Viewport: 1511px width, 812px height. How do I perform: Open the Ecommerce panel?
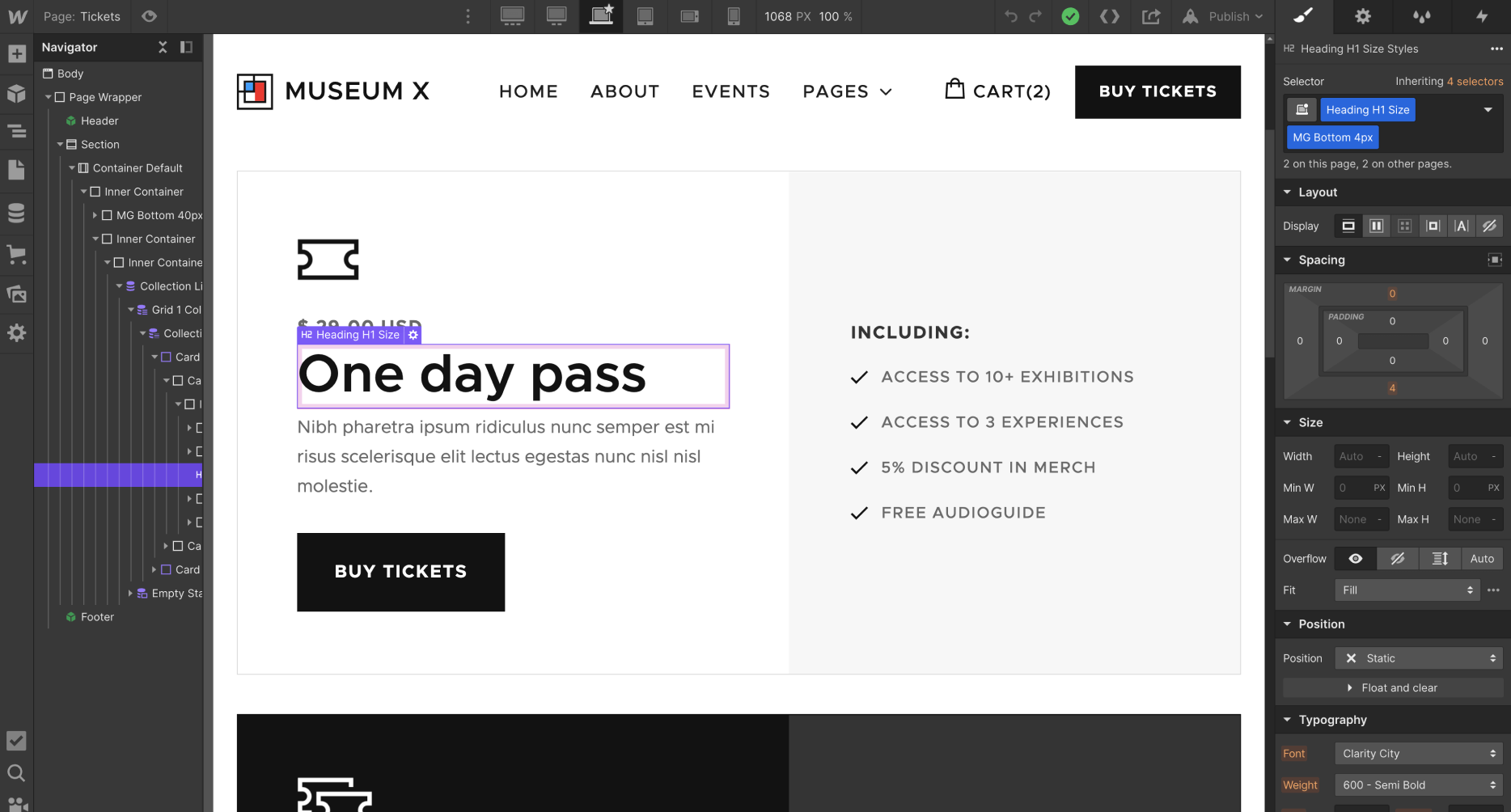[x=16, y=255]
